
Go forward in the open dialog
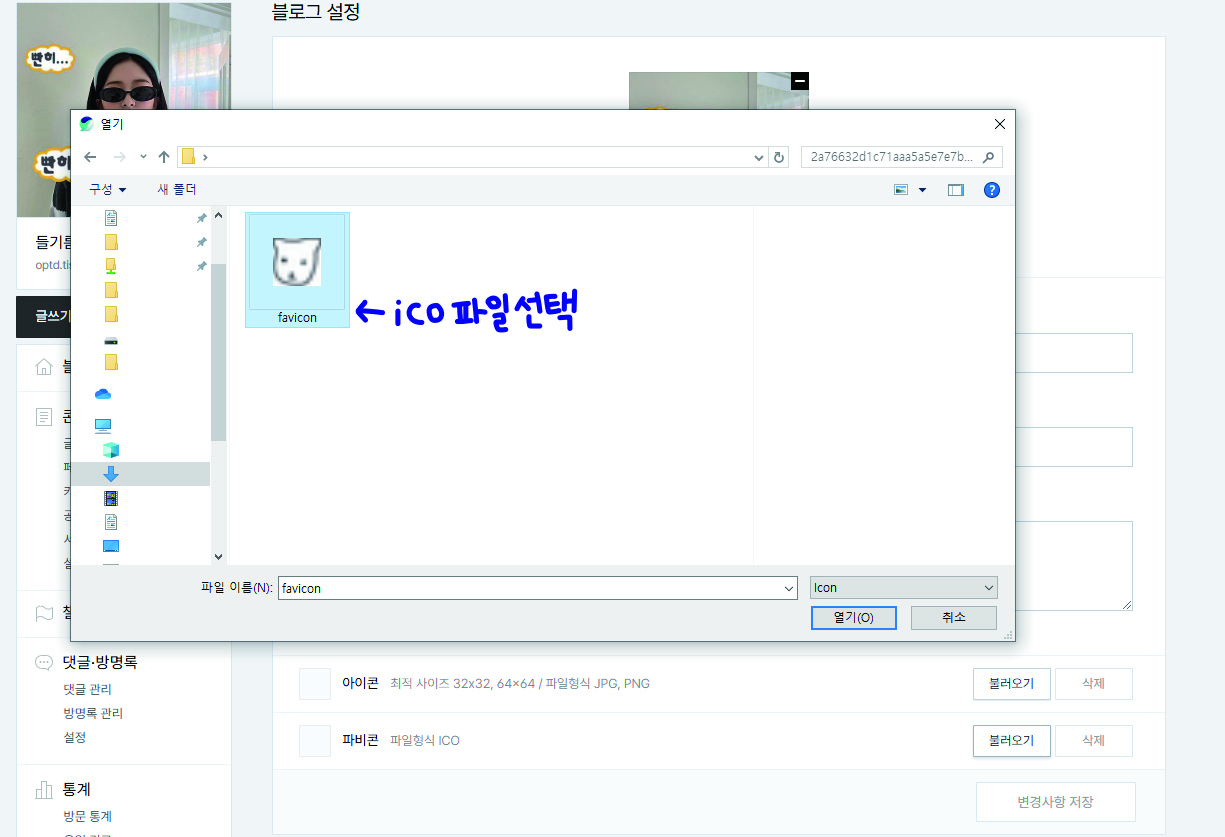[x=120, y=157]
